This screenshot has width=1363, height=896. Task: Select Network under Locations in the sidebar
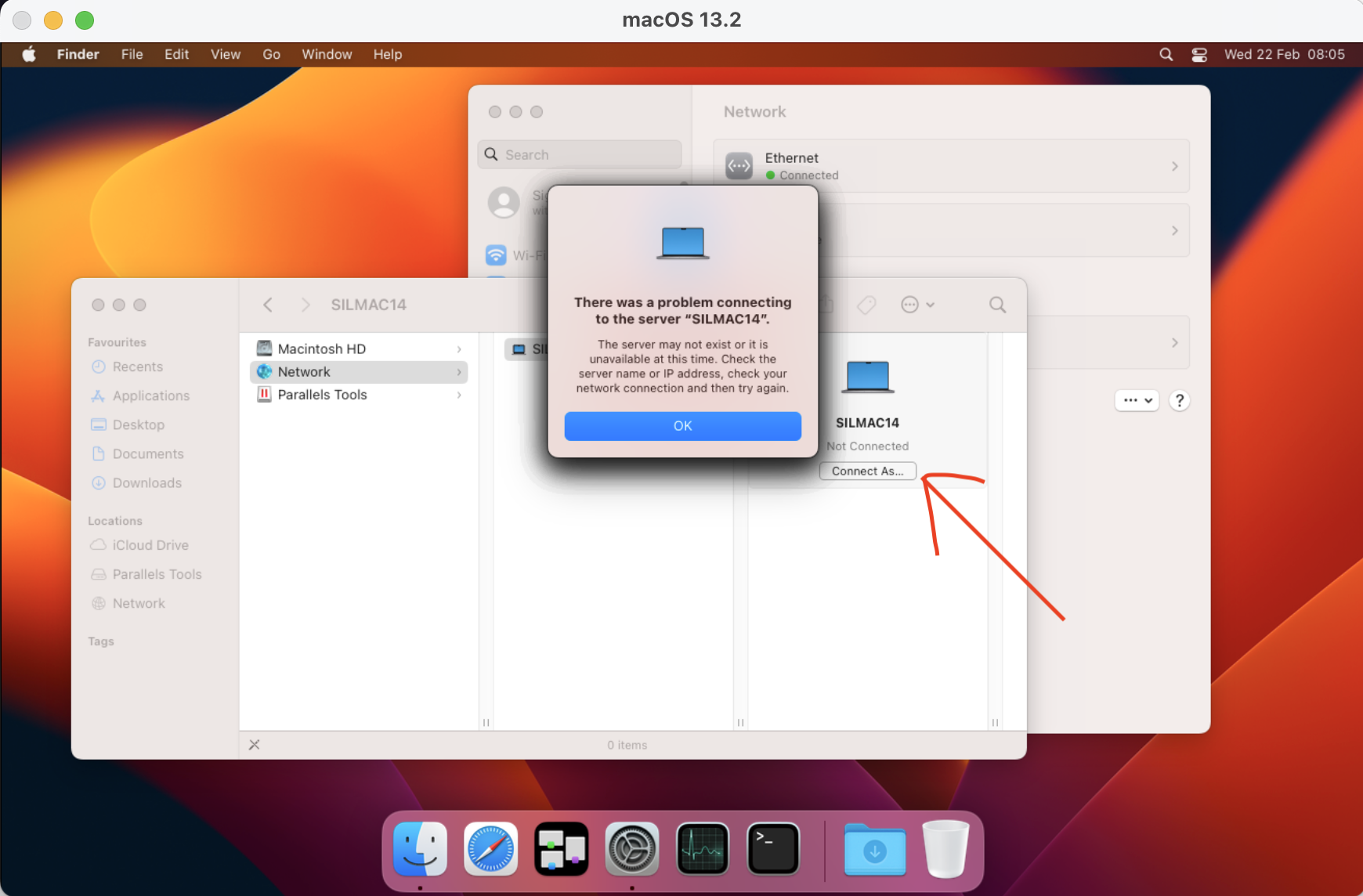click(x=139, y=603)
